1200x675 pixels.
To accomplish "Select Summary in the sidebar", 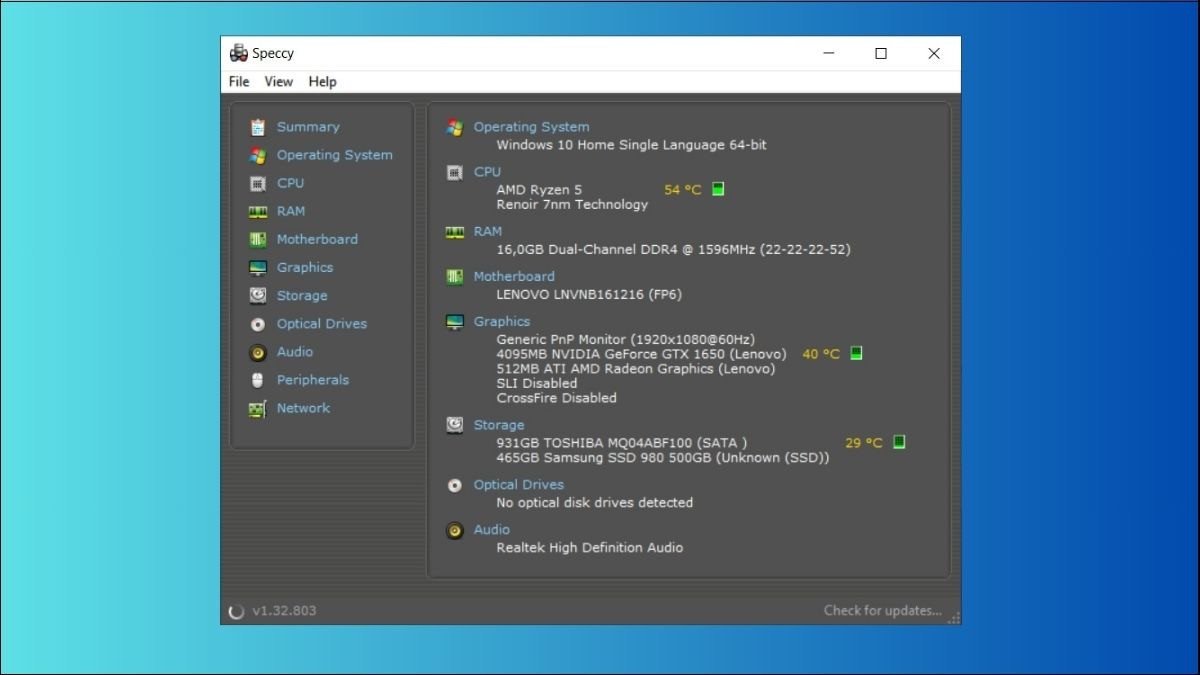I will [x=308, y=127].
